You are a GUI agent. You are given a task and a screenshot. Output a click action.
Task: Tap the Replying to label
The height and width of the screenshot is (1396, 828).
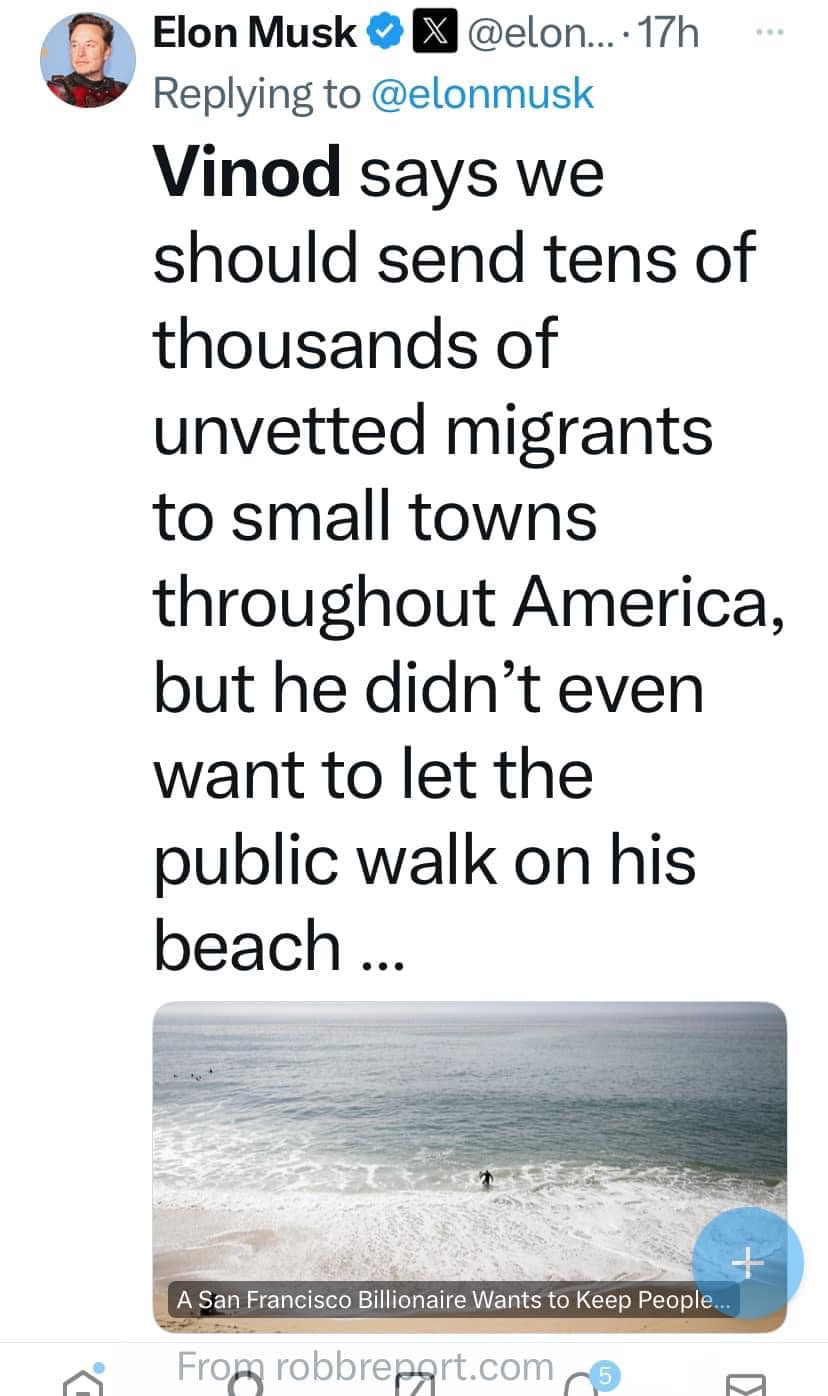click(257, 94)
